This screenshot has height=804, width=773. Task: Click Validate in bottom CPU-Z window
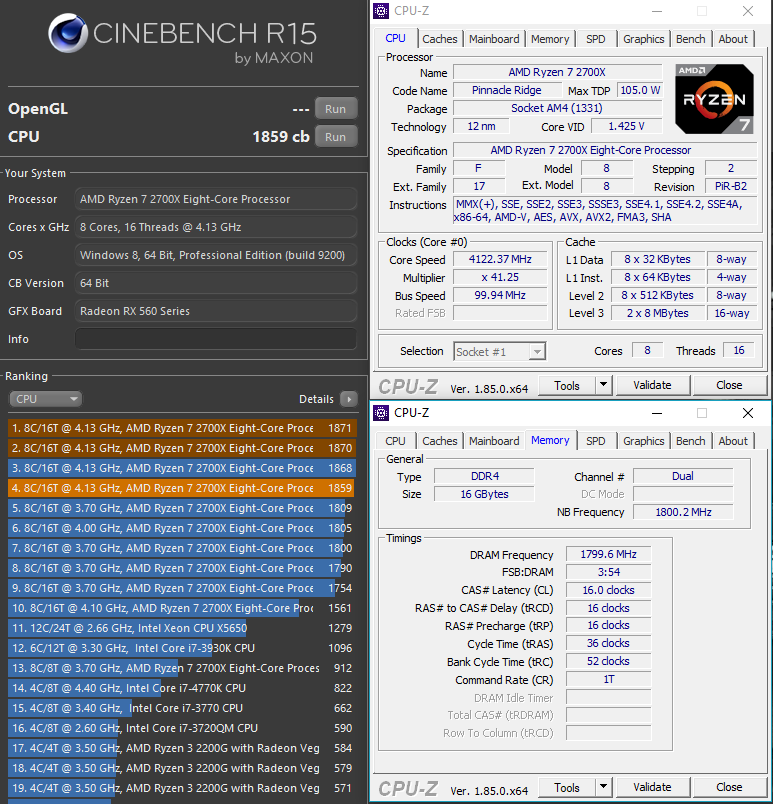(652, 787)
